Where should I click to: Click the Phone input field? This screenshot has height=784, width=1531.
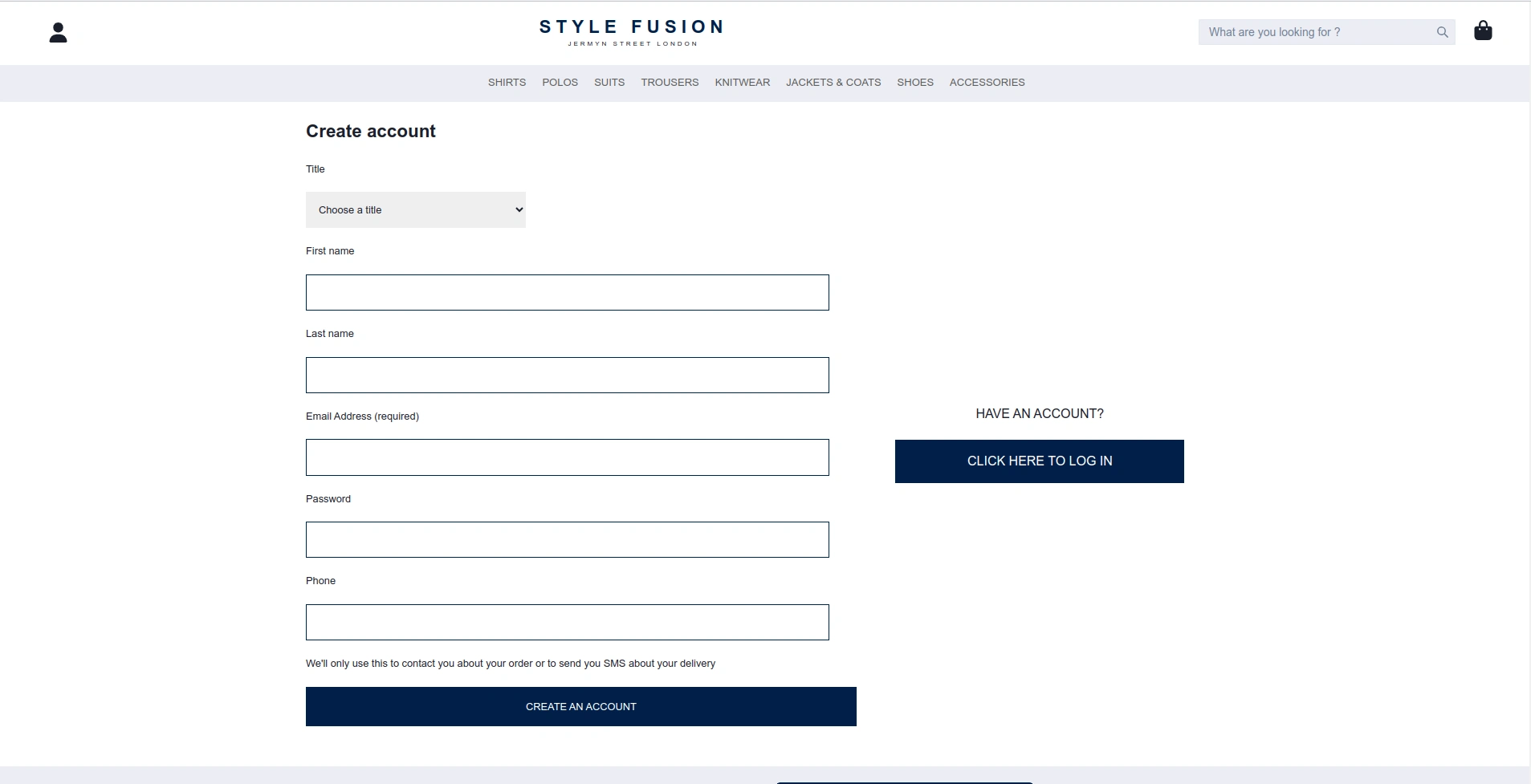(568, 623)
